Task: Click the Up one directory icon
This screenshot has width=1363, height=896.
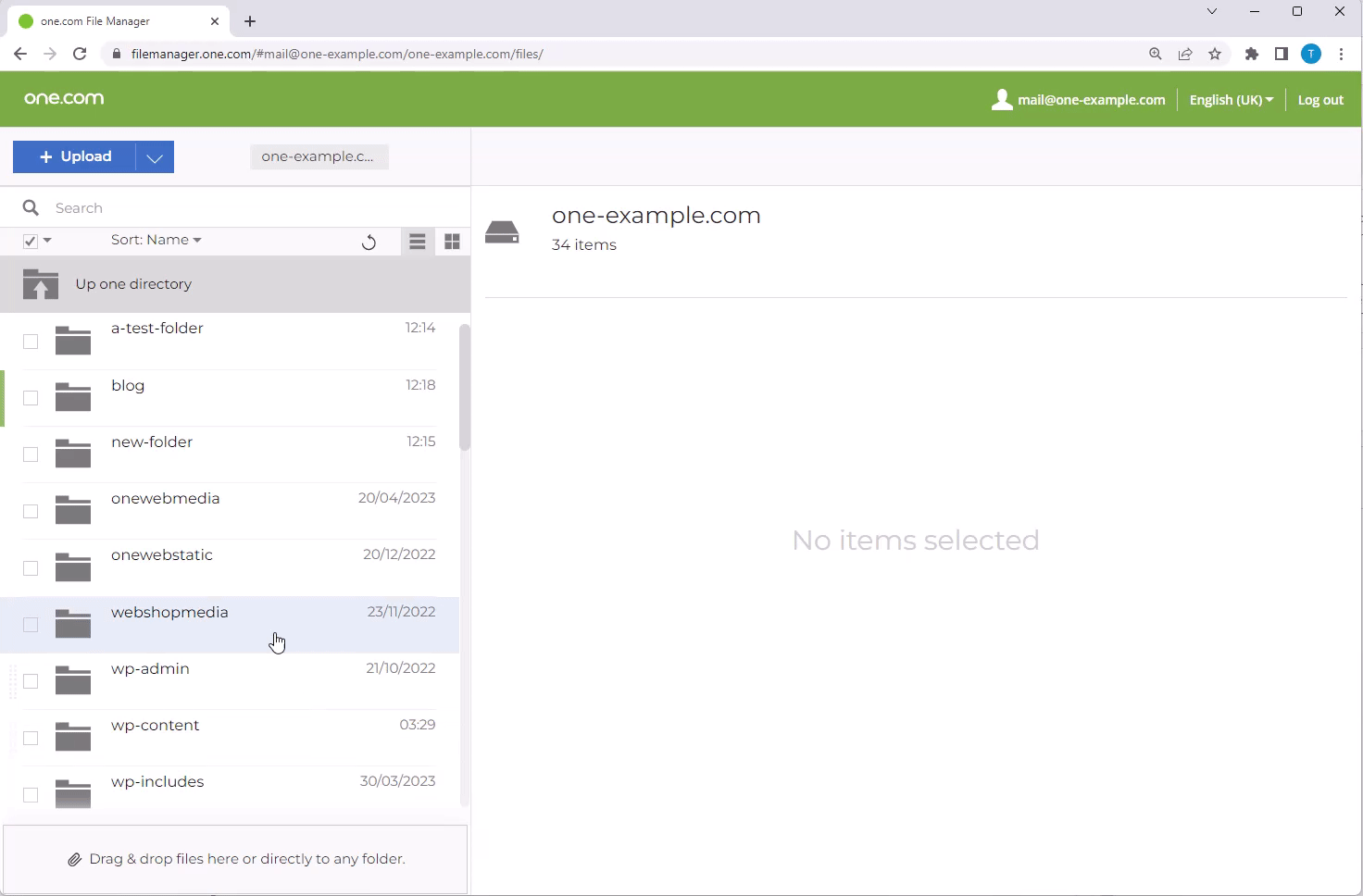Action: [40, 284]
